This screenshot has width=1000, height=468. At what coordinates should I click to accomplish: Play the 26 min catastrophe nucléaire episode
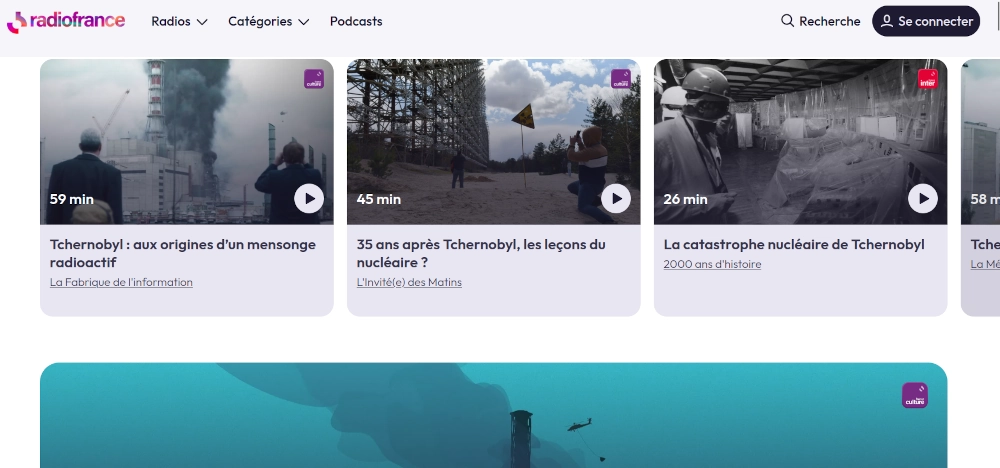(x=923, y=199)
